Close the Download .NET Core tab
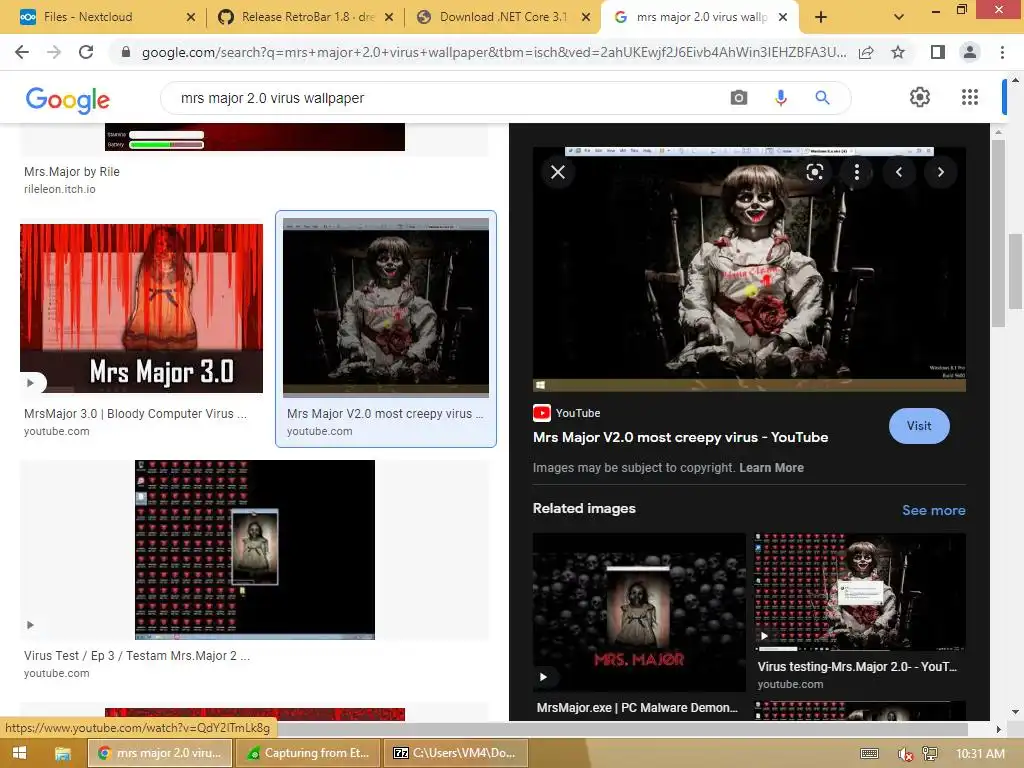 [586, 18]
